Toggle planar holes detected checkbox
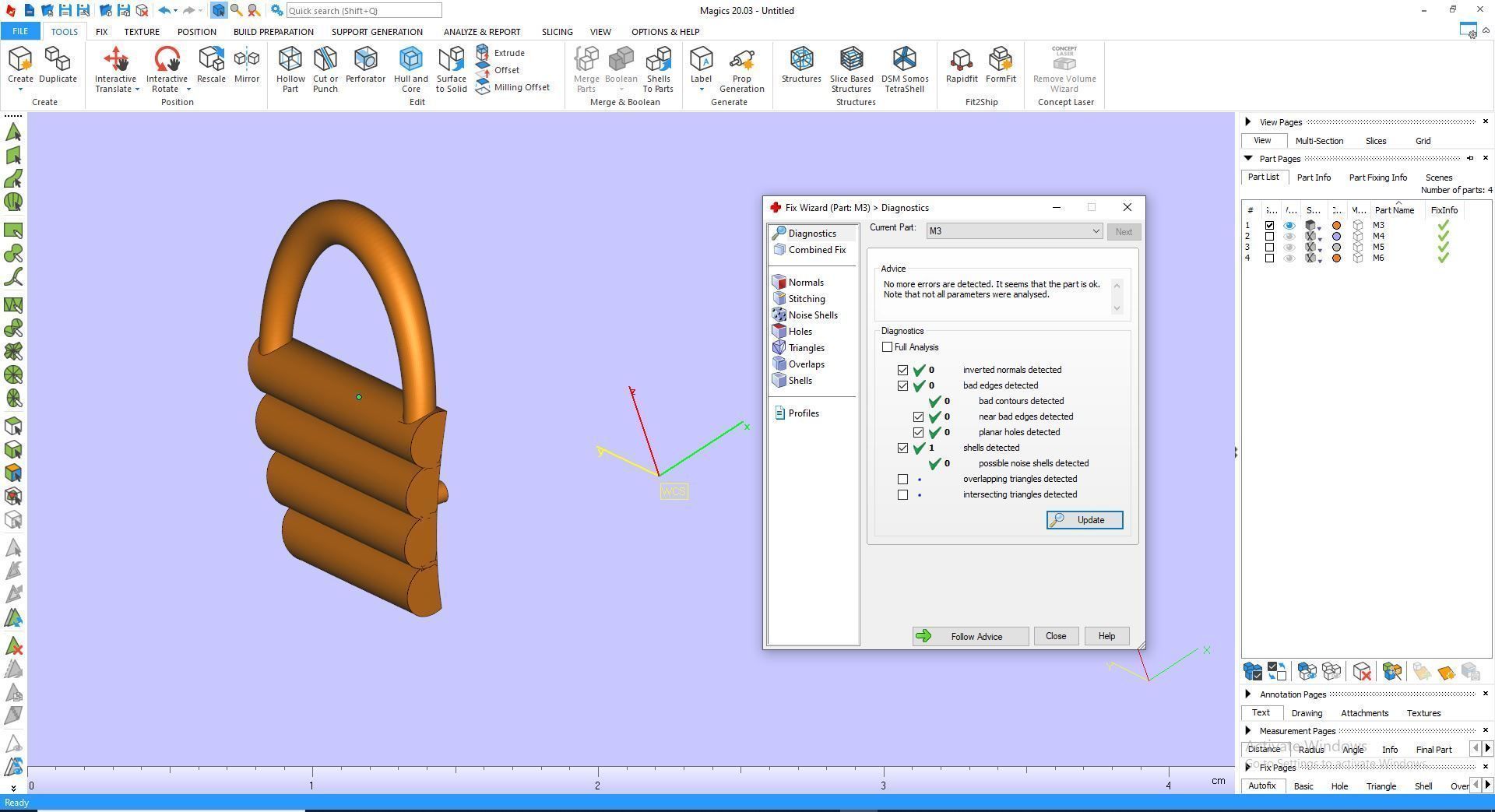The width and height of the screenshot is (1495, 812). click(918, 432)
